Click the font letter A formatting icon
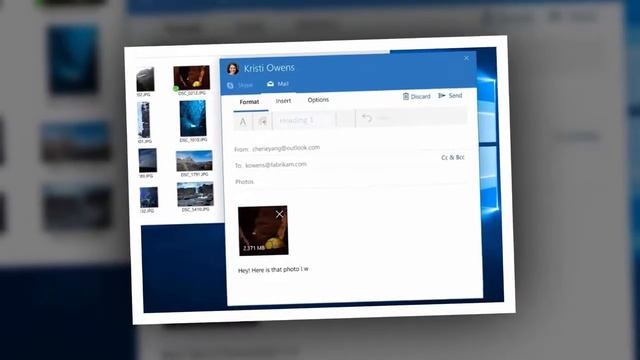This screenshot has width=640, height=360. click(x=243, y=122)
